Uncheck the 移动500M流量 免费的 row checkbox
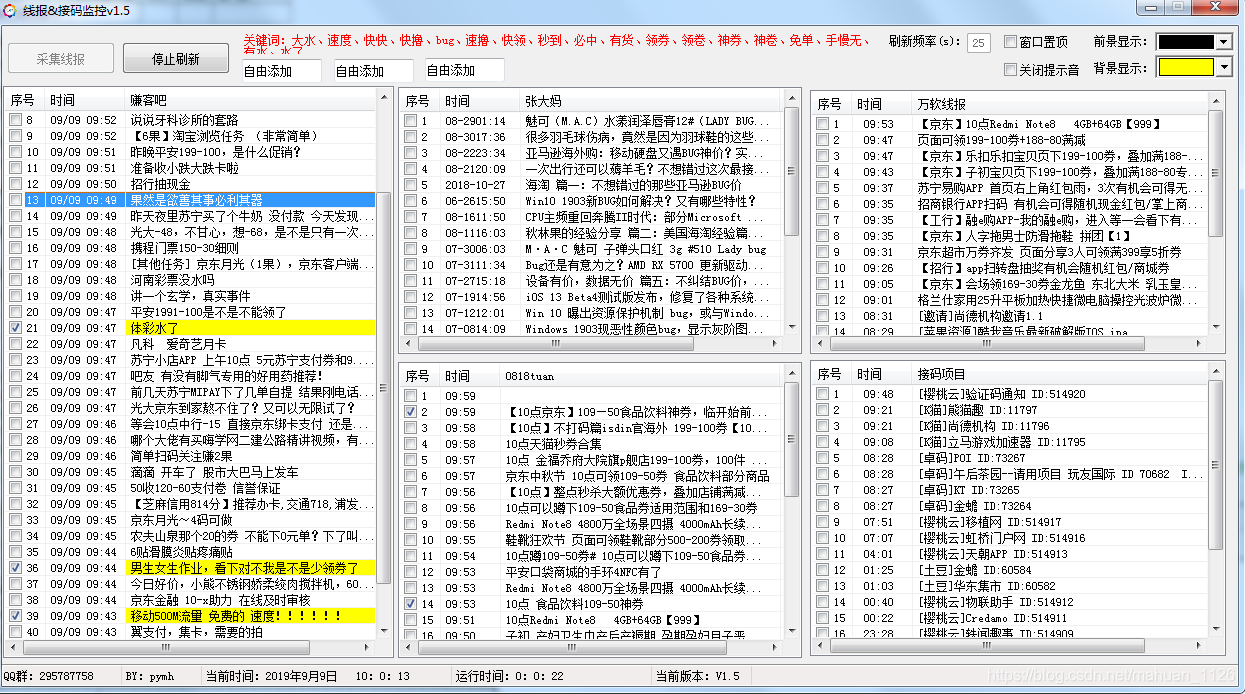The height and width of the screenshot is (694, 1245). pos(15,616)
